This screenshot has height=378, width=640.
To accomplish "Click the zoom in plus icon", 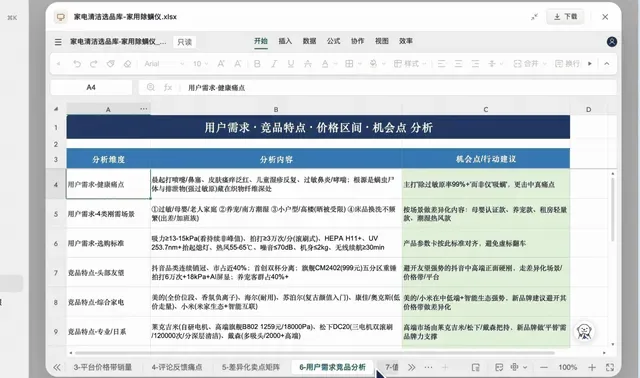I will point(592,367).
